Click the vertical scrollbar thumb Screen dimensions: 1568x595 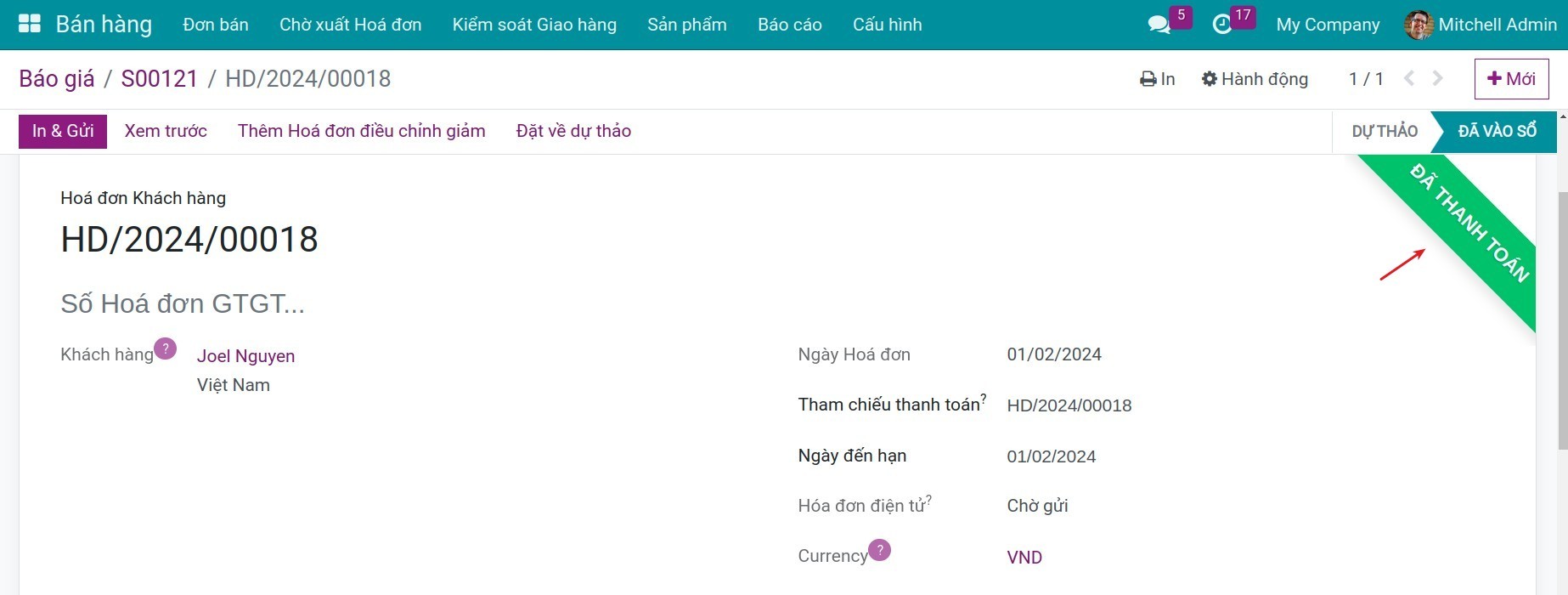pos(1563,321)
